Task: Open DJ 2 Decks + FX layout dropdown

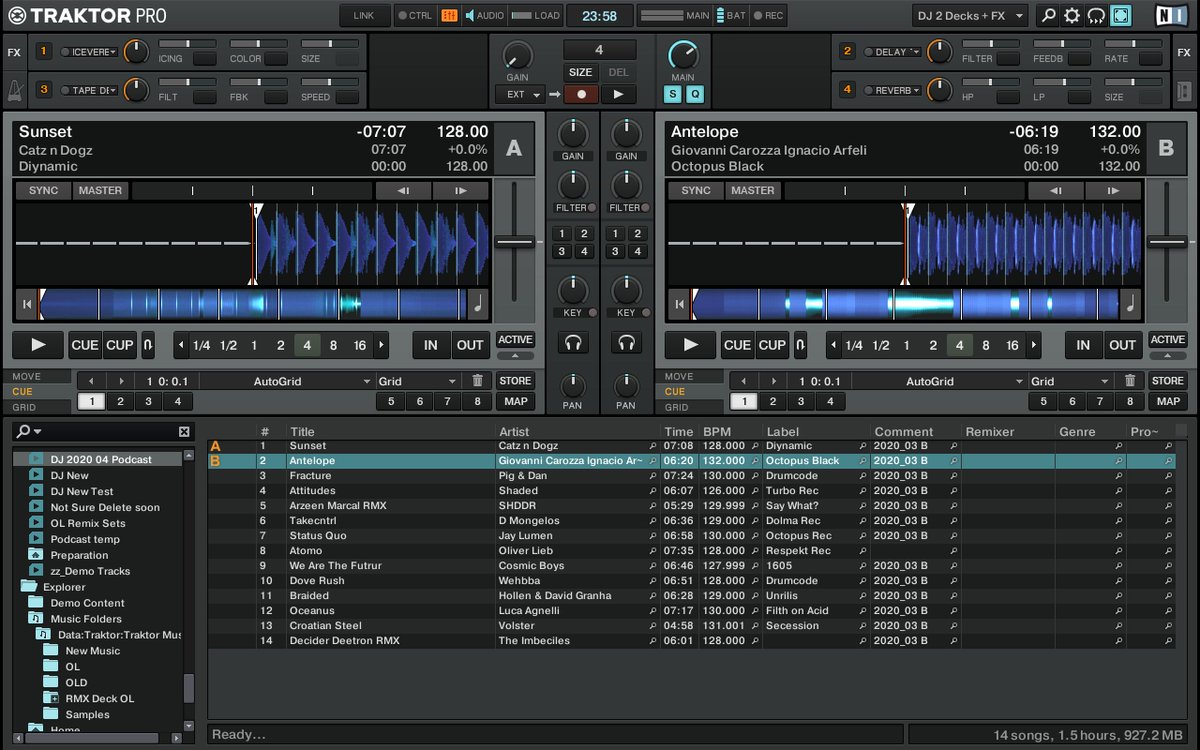Action: click(x=969, y=15)
